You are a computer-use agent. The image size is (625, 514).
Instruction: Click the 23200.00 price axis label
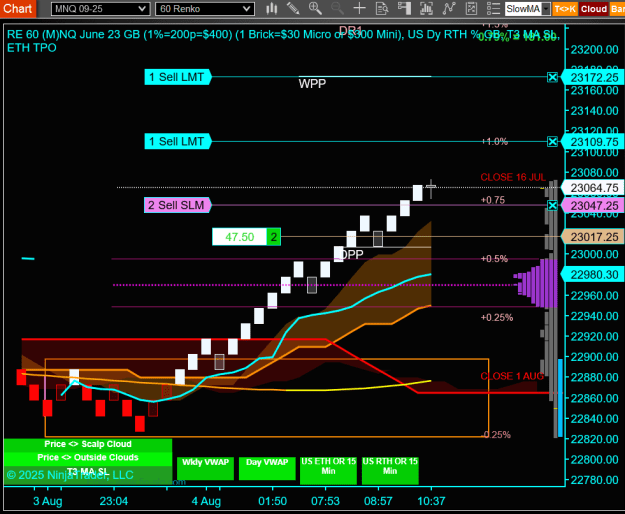(x=594, y=50)
